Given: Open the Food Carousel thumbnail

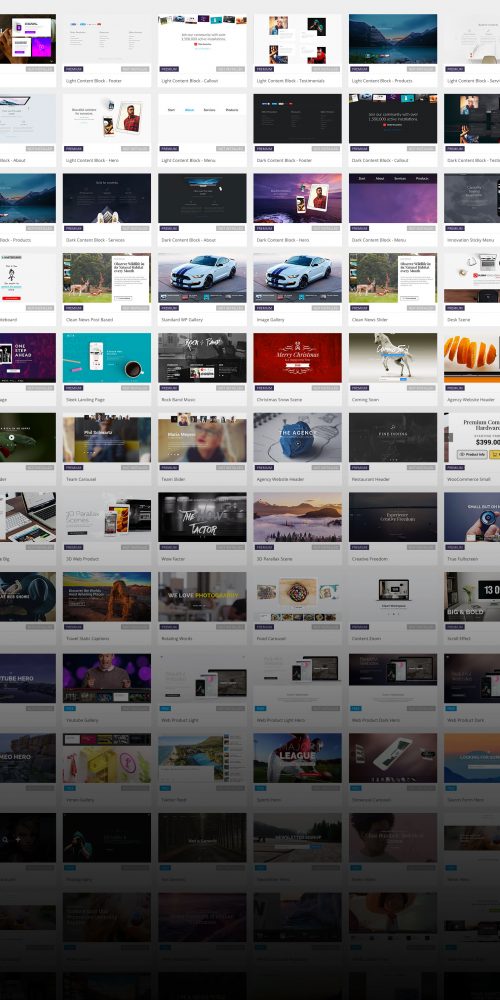Looking at the screenshot, I should (297, 597).
